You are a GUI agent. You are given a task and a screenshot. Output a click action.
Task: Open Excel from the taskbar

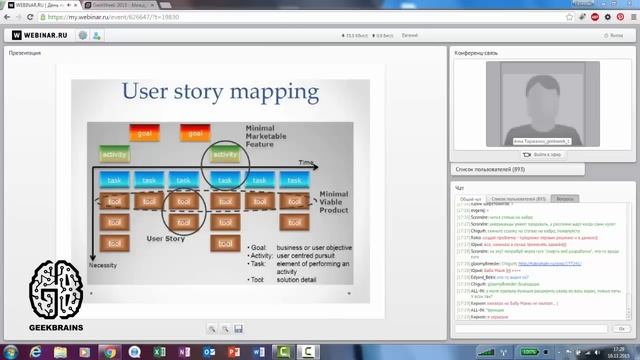[x=160, y=352]
